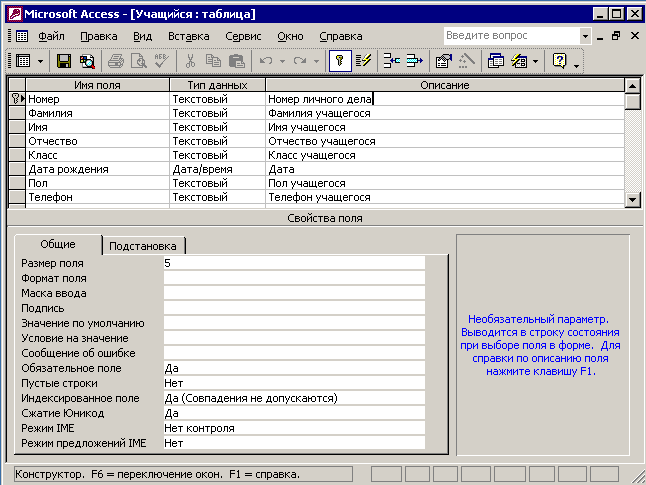The image size is (646, 485).
Task: Open the Файл menu
Action: tap(51, 36)
